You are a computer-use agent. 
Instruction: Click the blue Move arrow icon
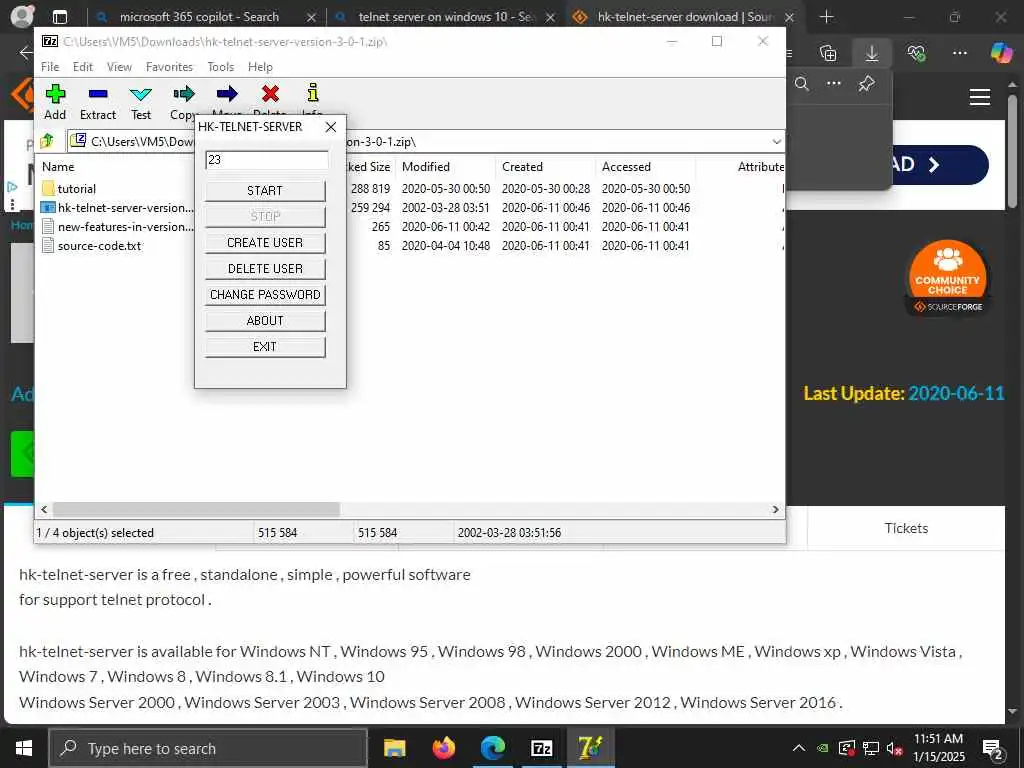pyautogui.click(x=227, y=94)
